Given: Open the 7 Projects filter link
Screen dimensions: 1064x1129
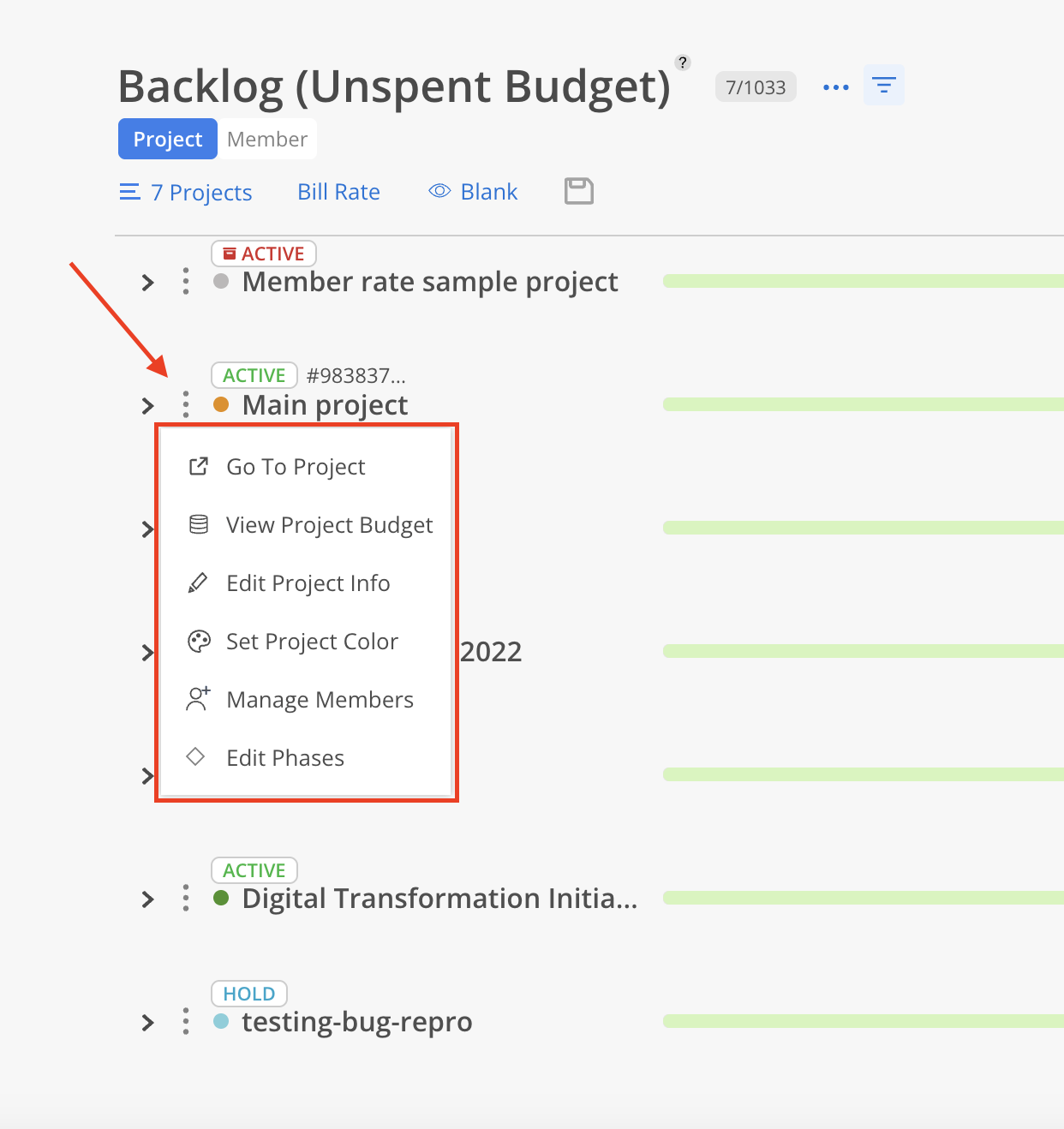Looking at the screenshot, I should coord(186,192).
